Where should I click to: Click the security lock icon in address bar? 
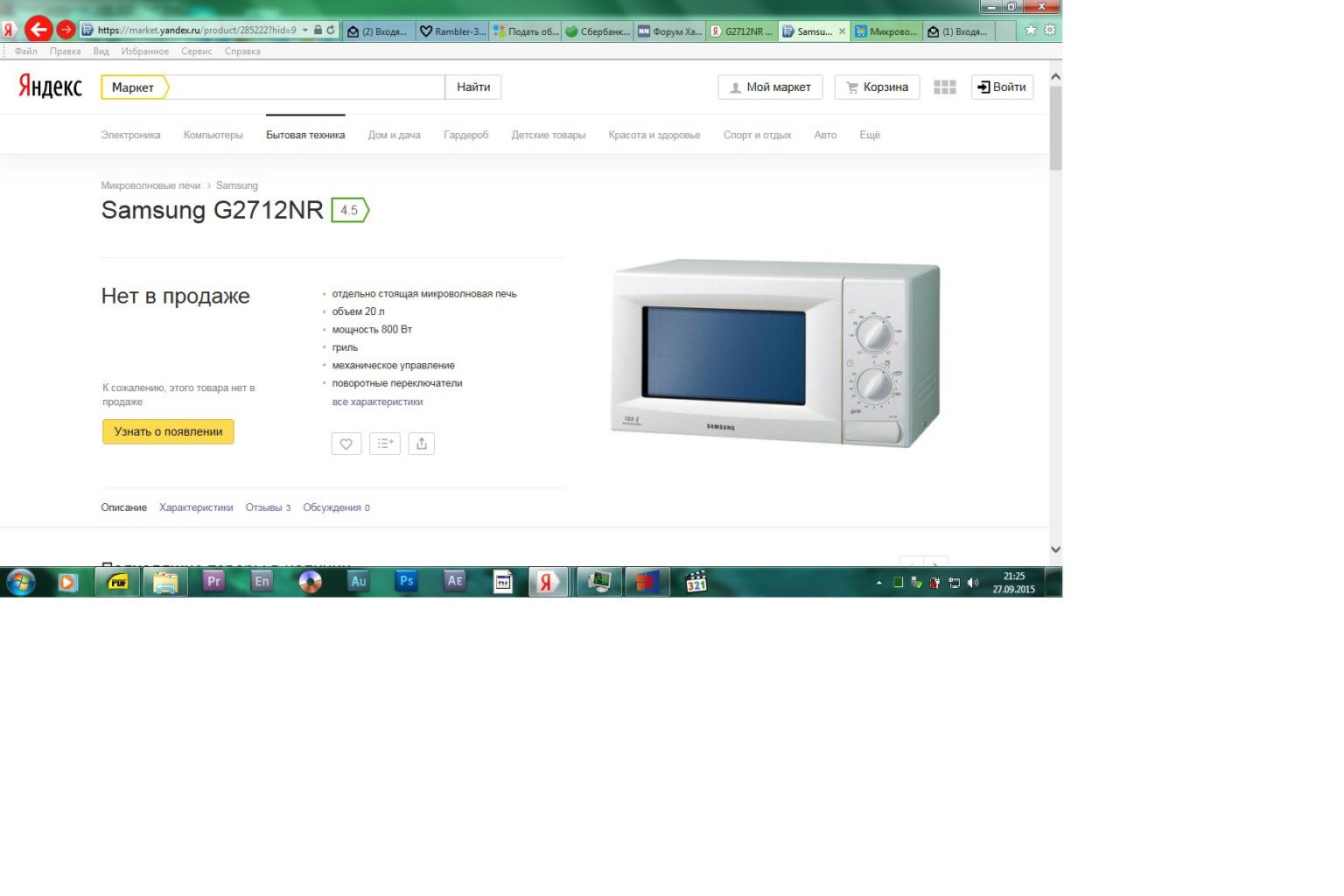pos(318,30)
